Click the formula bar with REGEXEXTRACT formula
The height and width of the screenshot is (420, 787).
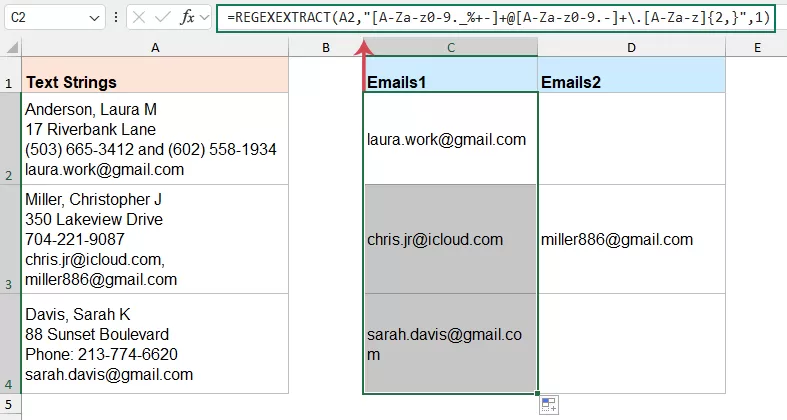(496, 18)
